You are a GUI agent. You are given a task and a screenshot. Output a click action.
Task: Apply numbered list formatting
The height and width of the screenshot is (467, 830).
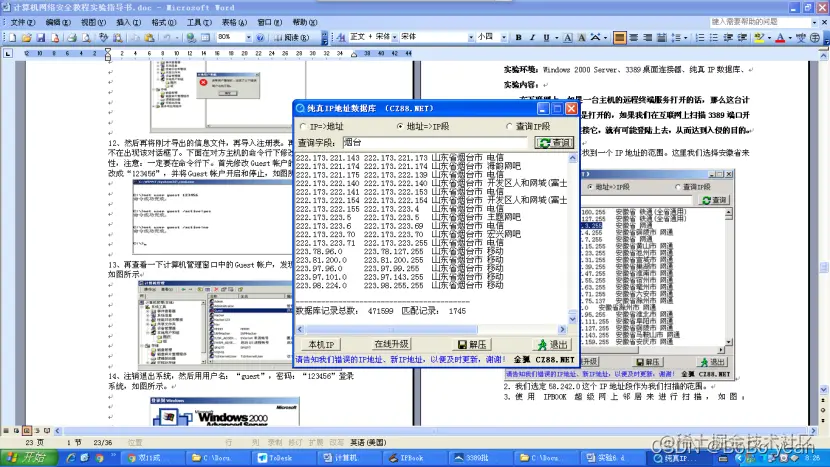tap(700, 38)
